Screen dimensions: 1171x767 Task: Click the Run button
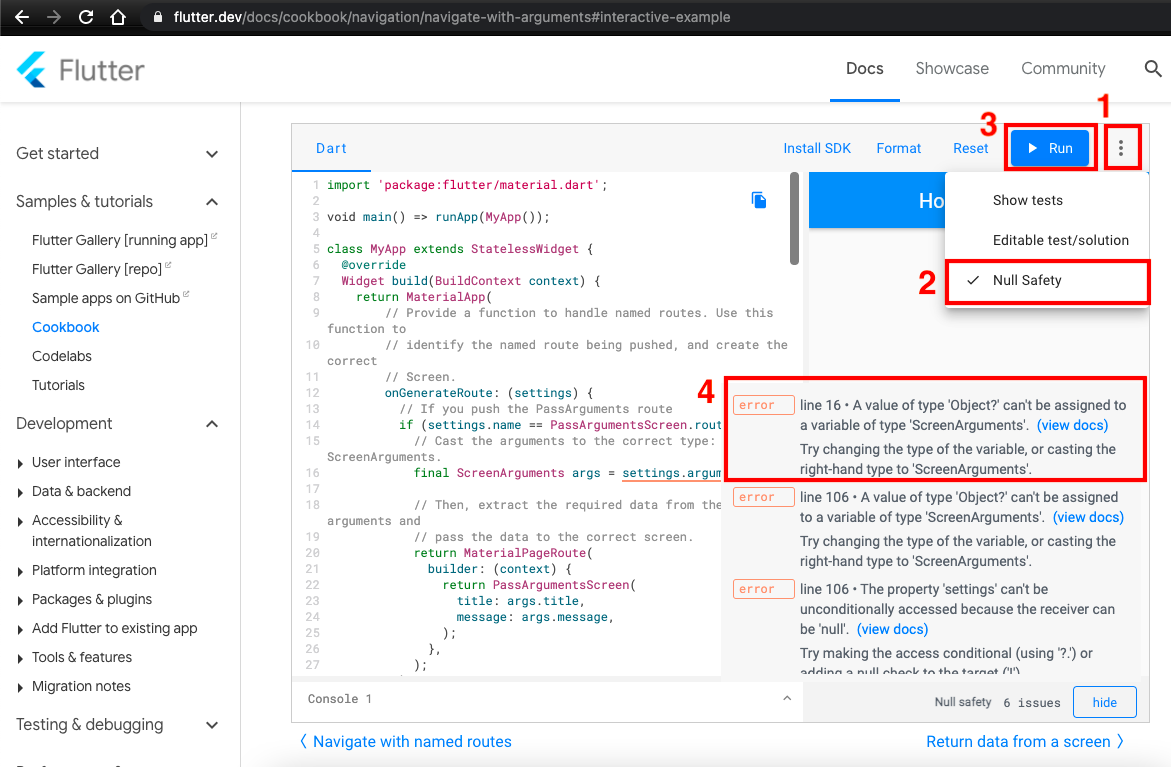click(x=1050, y=148)
